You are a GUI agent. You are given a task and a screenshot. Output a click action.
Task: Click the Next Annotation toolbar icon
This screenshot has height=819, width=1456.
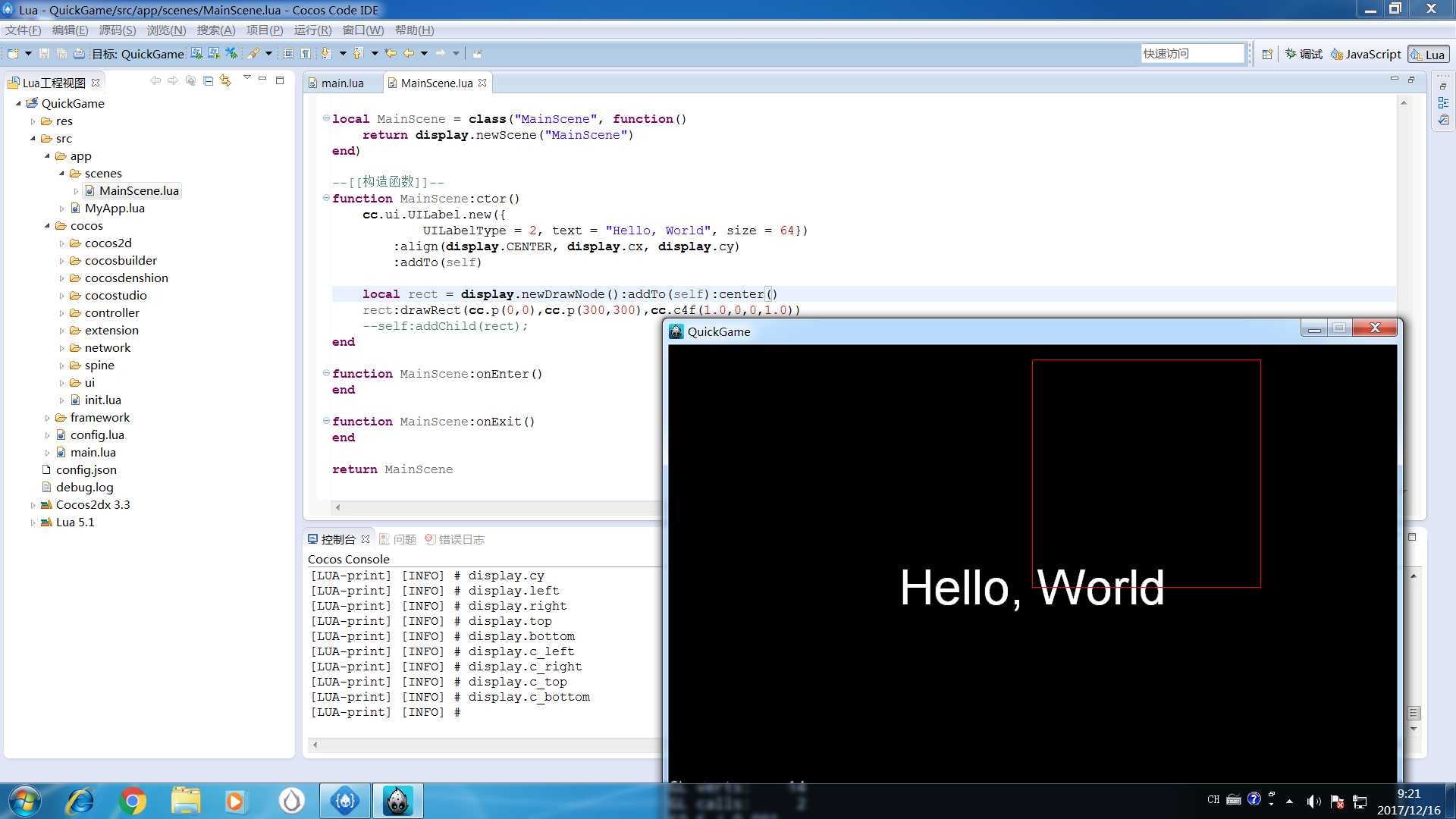[x=326, y=54]
